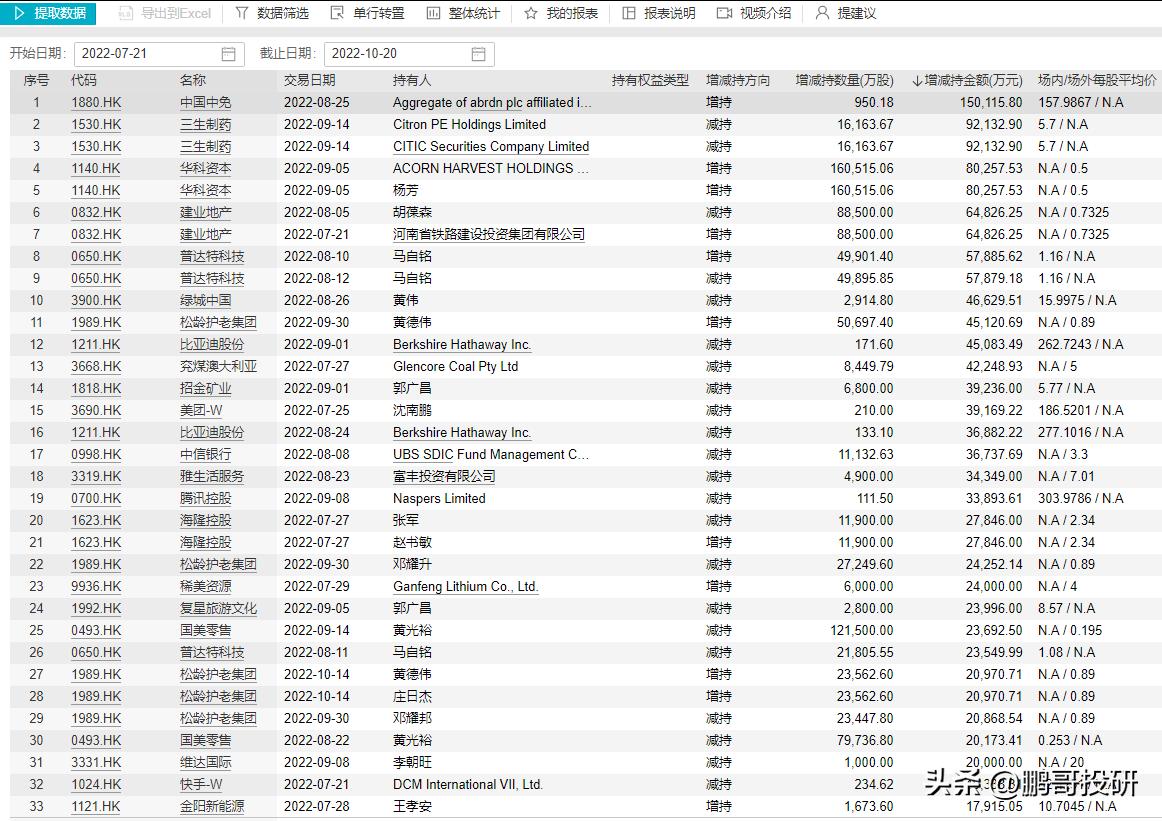Open 整体统计 via the statistics icon
Image resolution: width=1162 pixels, height=821 pixels.
434,15
